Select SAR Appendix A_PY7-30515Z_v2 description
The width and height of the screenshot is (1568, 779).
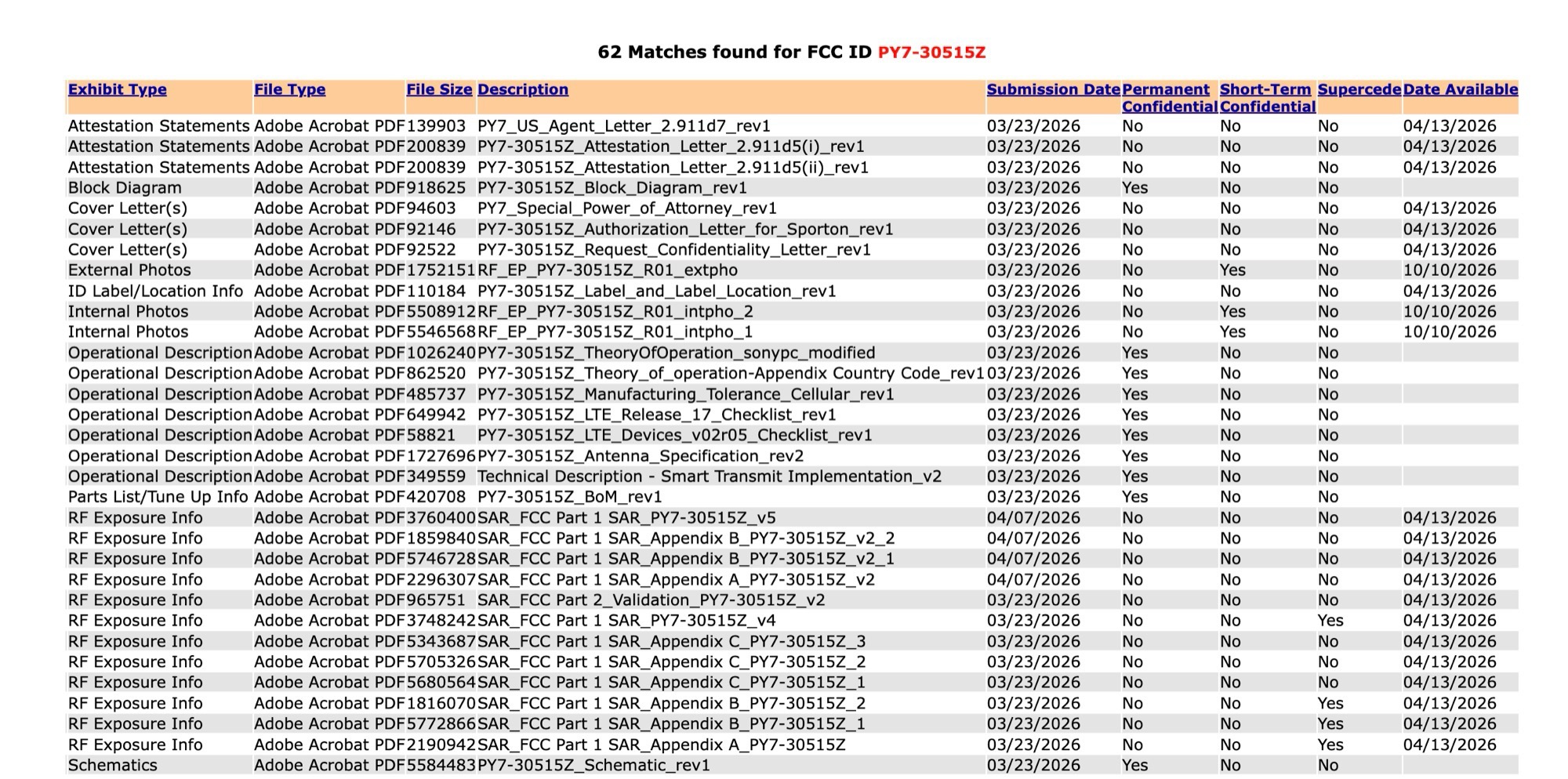point(676,580)
